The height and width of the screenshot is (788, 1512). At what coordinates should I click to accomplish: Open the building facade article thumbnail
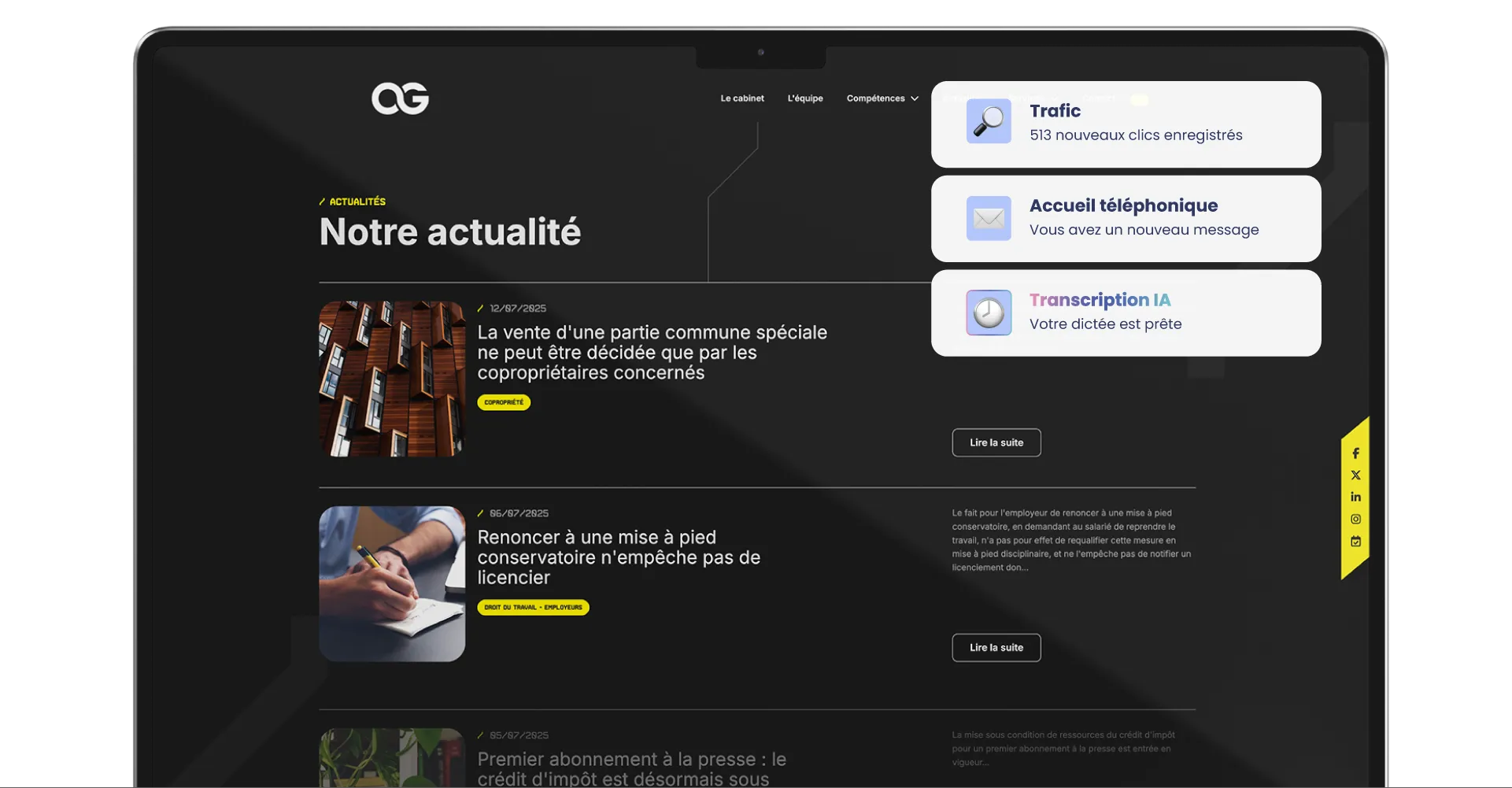(392, 379)
